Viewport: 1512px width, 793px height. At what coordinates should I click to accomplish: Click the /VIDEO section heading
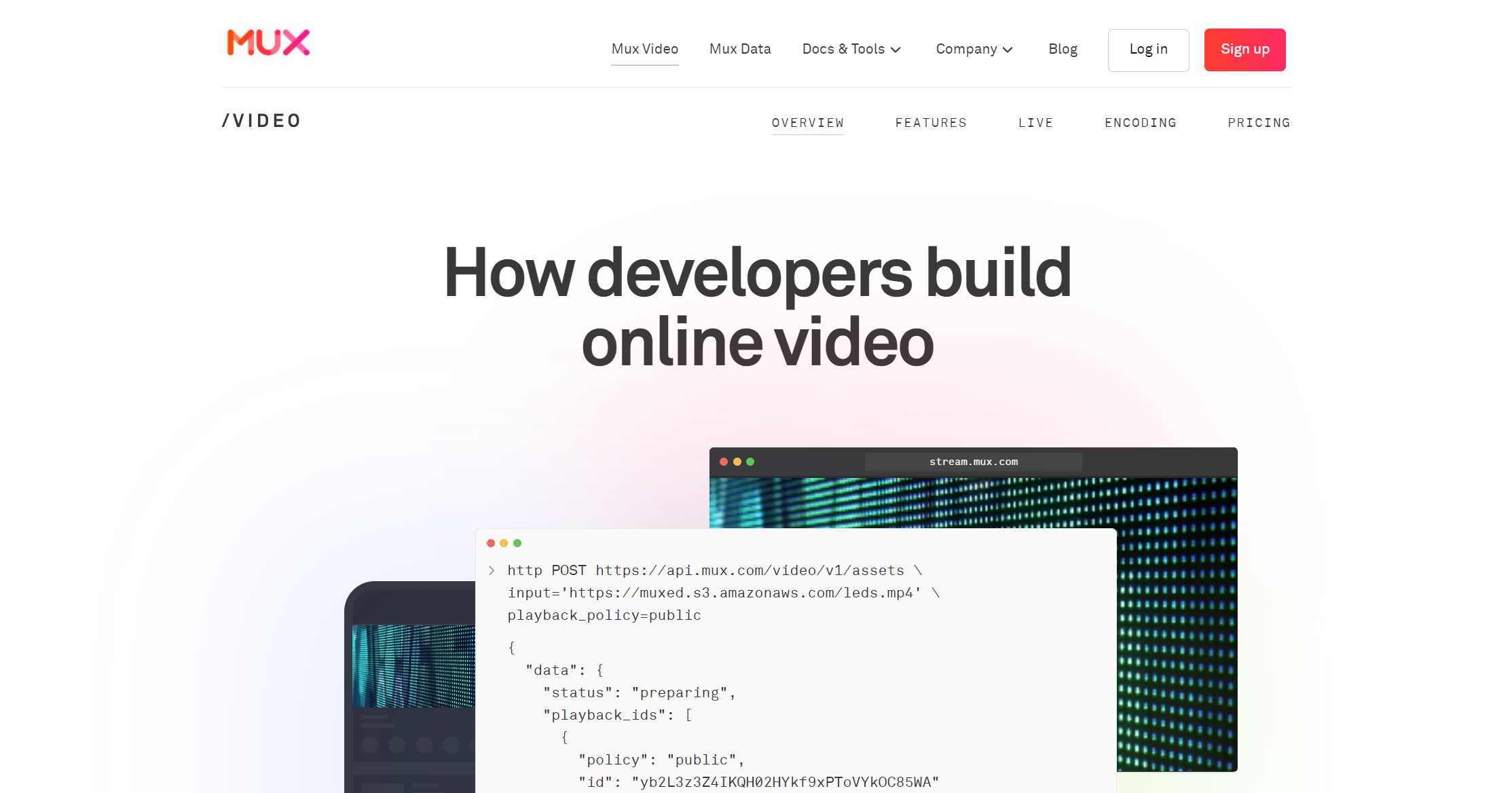tap(261, 121)
